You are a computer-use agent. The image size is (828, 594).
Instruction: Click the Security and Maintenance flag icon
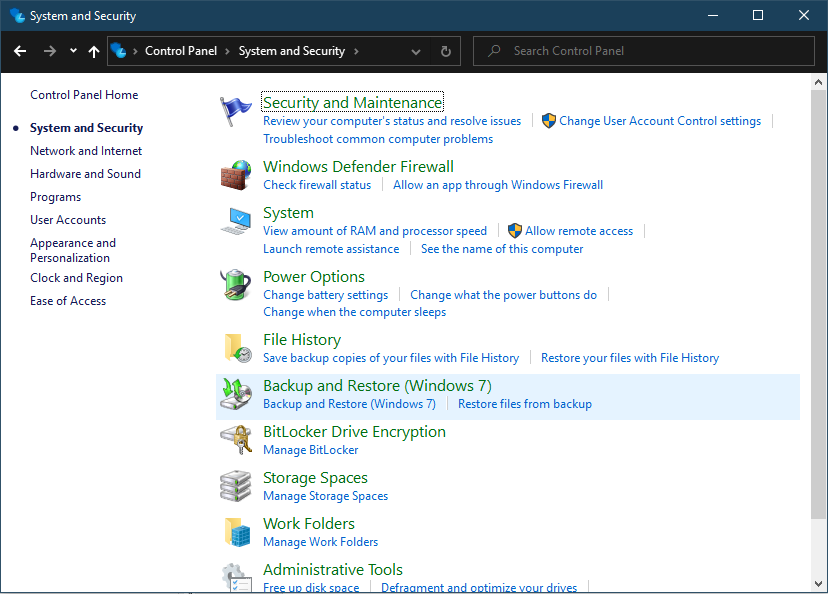(x=235, y=111)
